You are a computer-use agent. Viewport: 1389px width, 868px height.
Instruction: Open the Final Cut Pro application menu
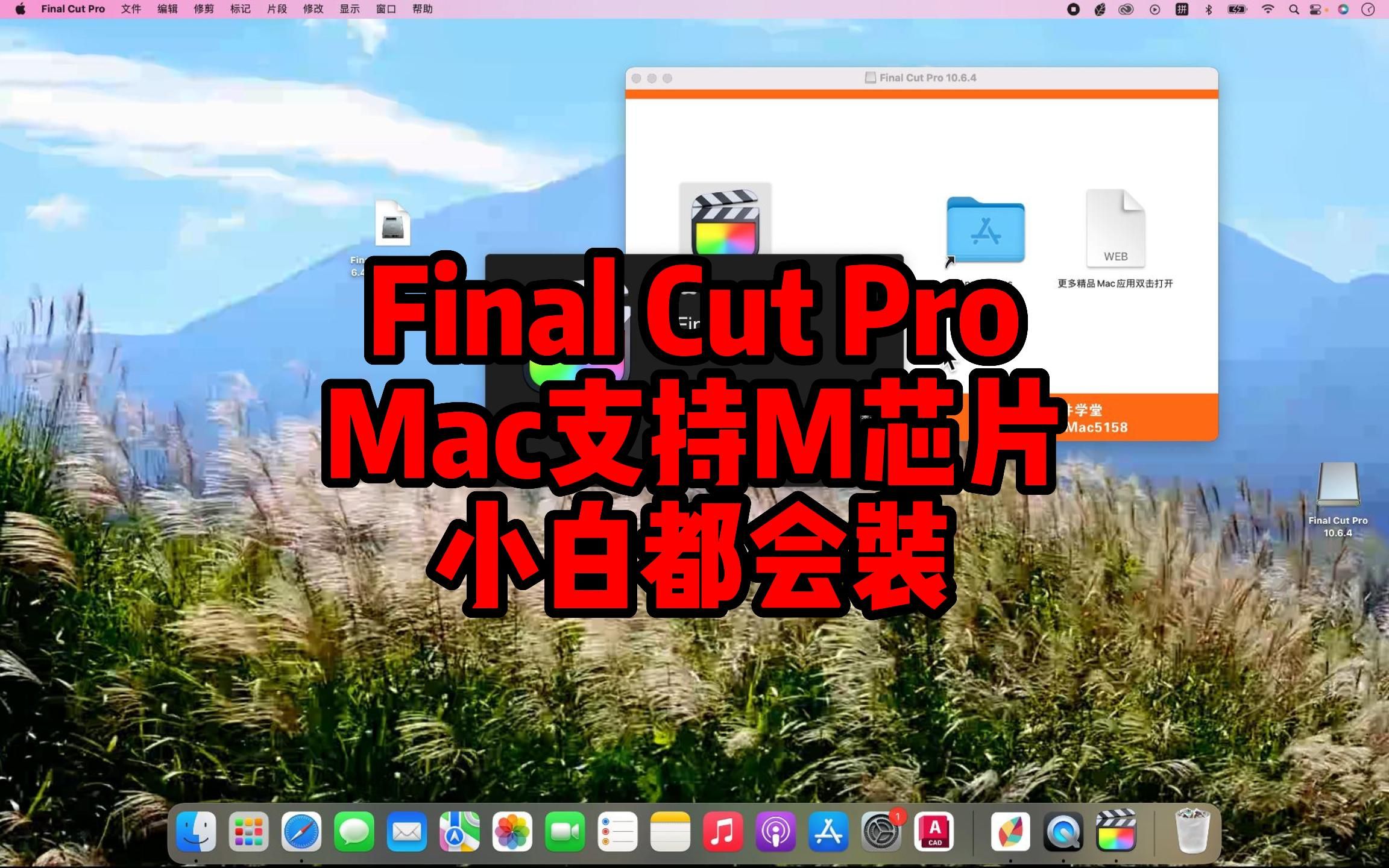73,9
